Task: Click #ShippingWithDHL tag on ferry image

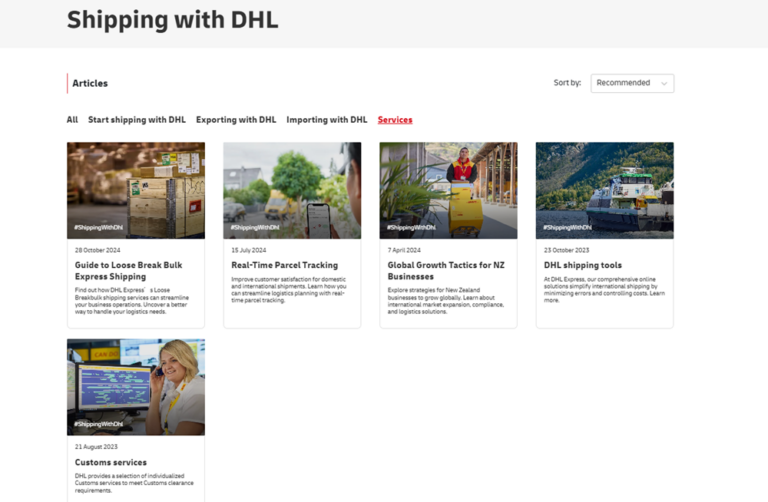Action: coord(566,228)
